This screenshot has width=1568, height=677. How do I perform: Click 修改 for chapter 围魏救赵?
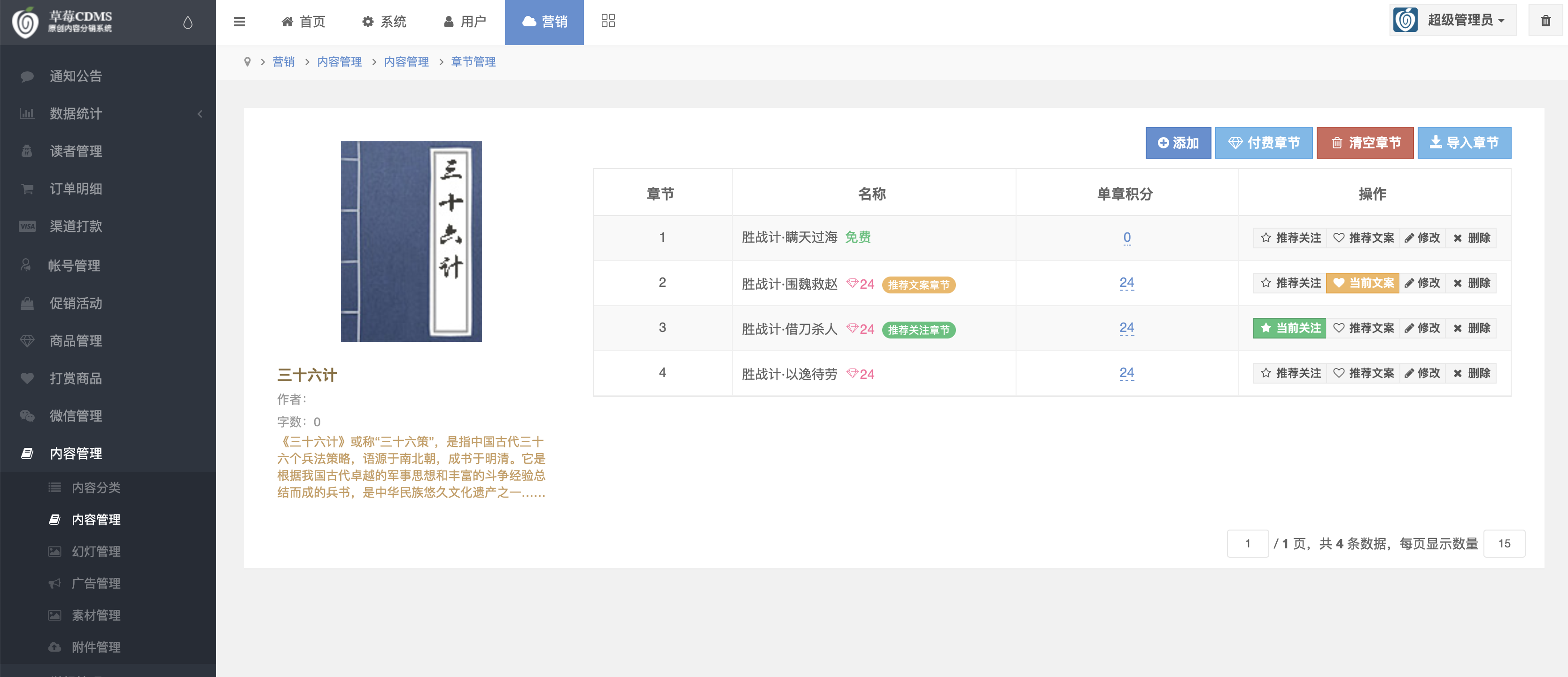pyautogui.click(x=1422, y=283)
